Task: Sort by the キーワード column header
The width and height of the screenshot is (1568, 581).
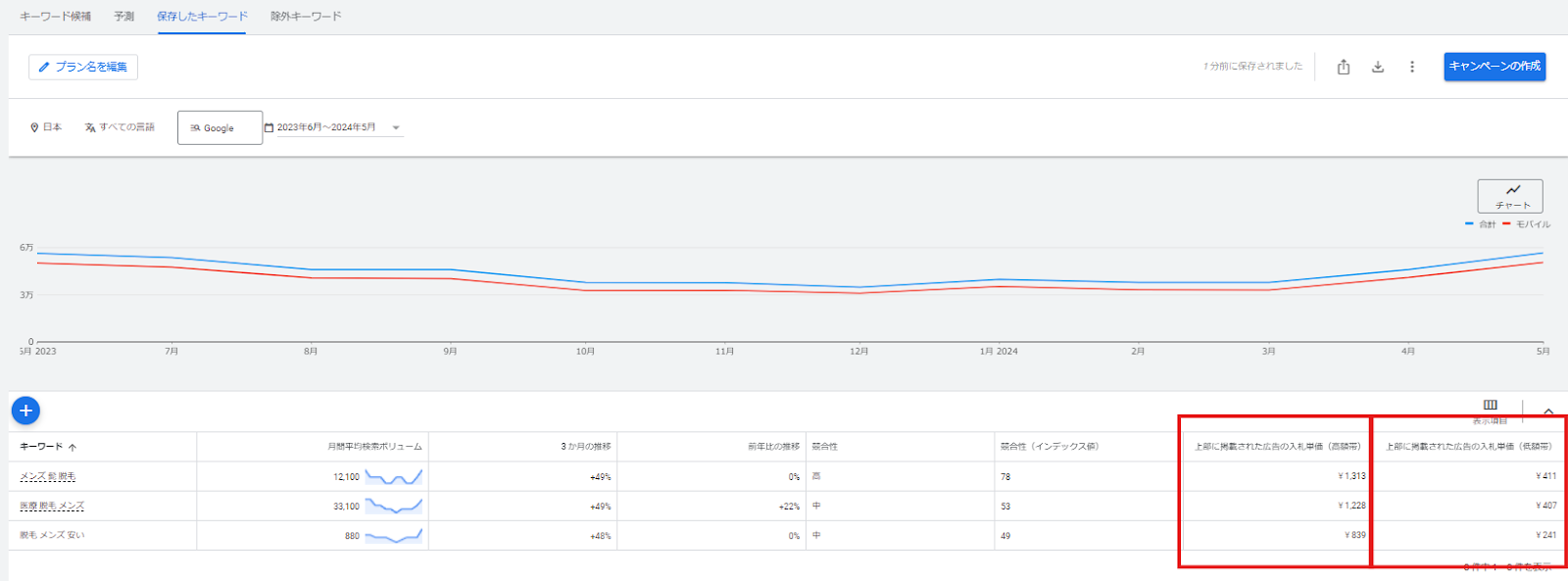Action: 41,447
